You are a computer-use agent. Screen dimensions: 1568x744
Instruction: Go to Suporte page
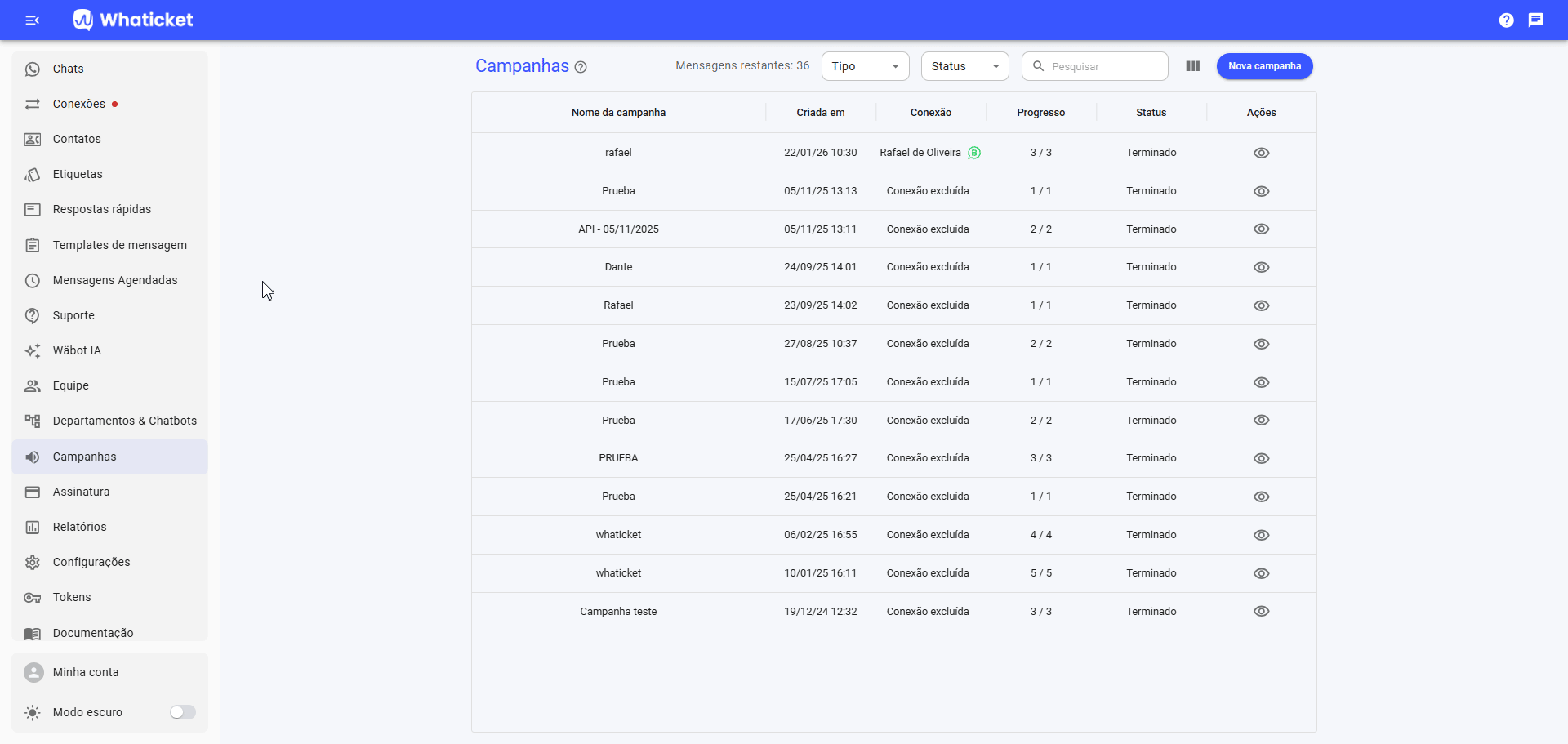[x=109, y=315]
